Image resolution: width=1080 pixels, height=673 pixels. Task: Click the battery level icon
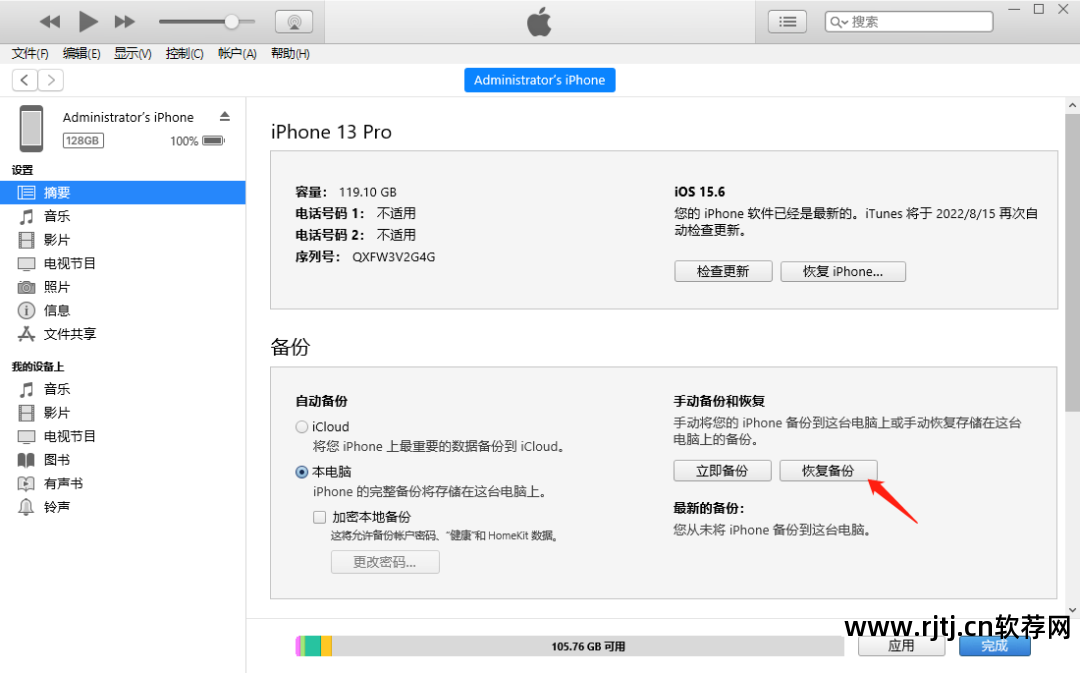[214, 141]
